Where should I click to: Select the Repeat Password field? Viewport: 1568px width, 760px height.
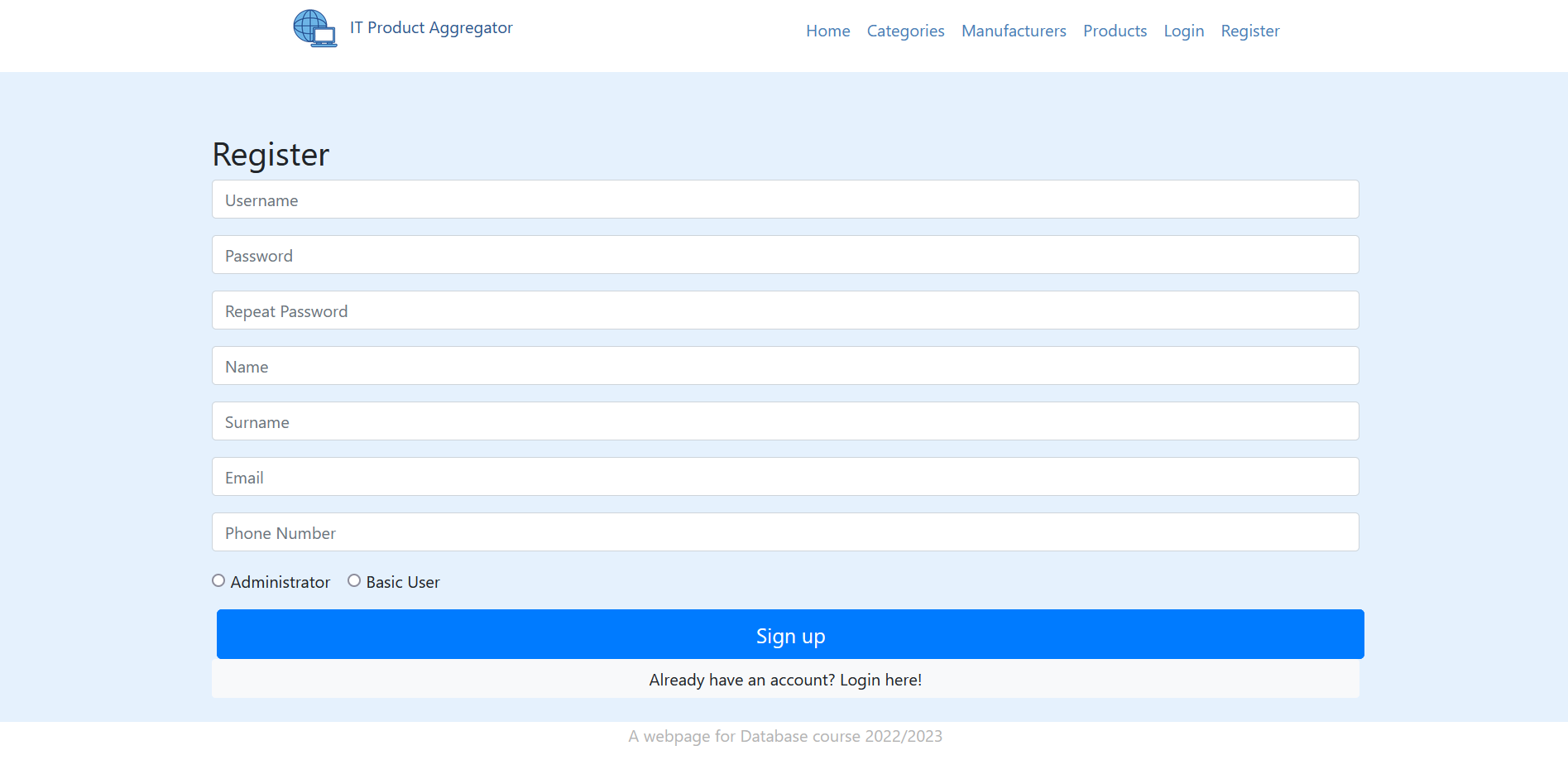pos(784,310)
